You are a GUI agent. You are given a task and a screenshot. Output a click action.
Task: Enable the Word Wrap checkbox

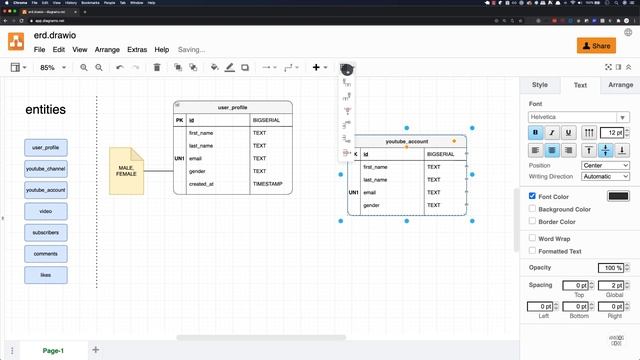(x=532, y=238)
